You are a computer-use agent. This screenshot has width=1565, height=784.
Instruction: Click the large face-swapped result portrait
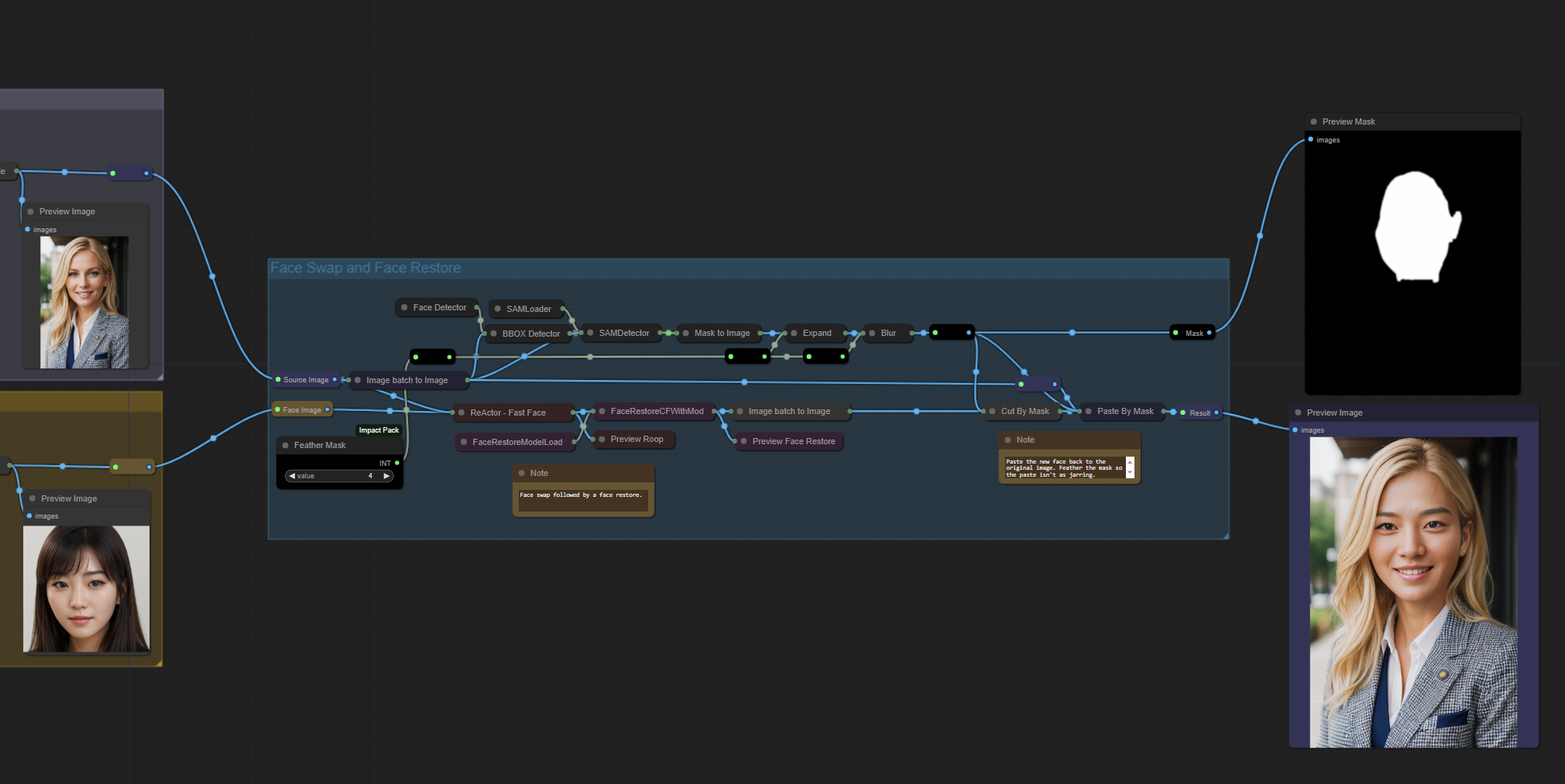[1413, 592]
